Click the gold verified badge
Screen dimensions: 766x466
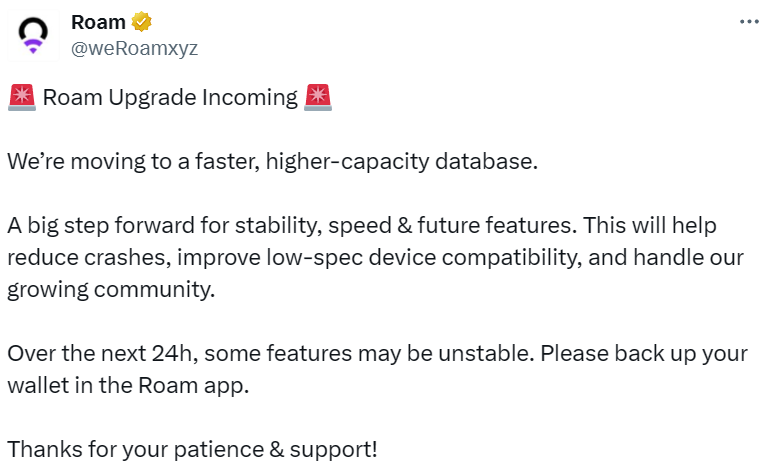[x=144, y=23]
